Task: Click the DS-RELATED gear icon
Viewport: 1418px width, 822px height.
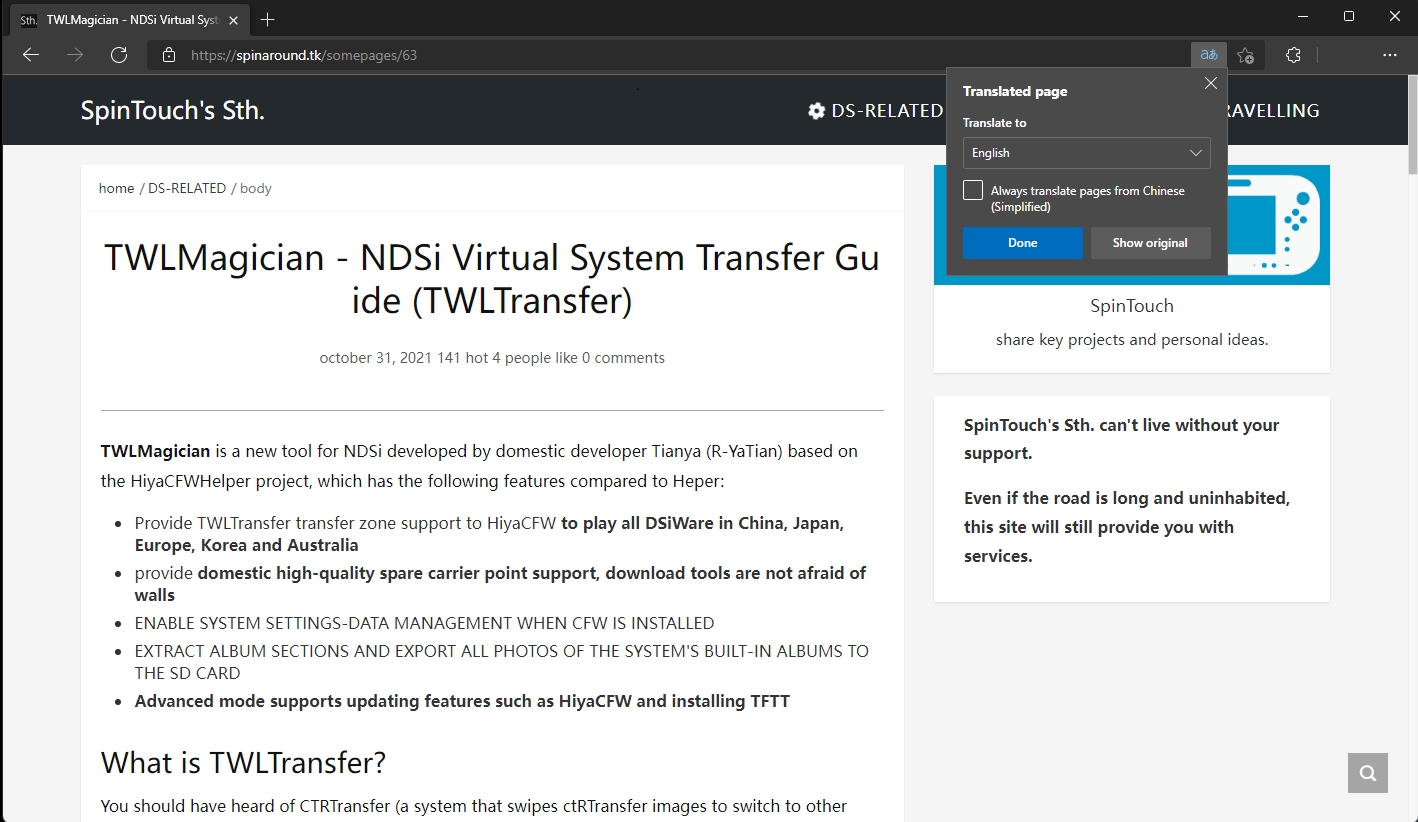Action: pos(816,111)
